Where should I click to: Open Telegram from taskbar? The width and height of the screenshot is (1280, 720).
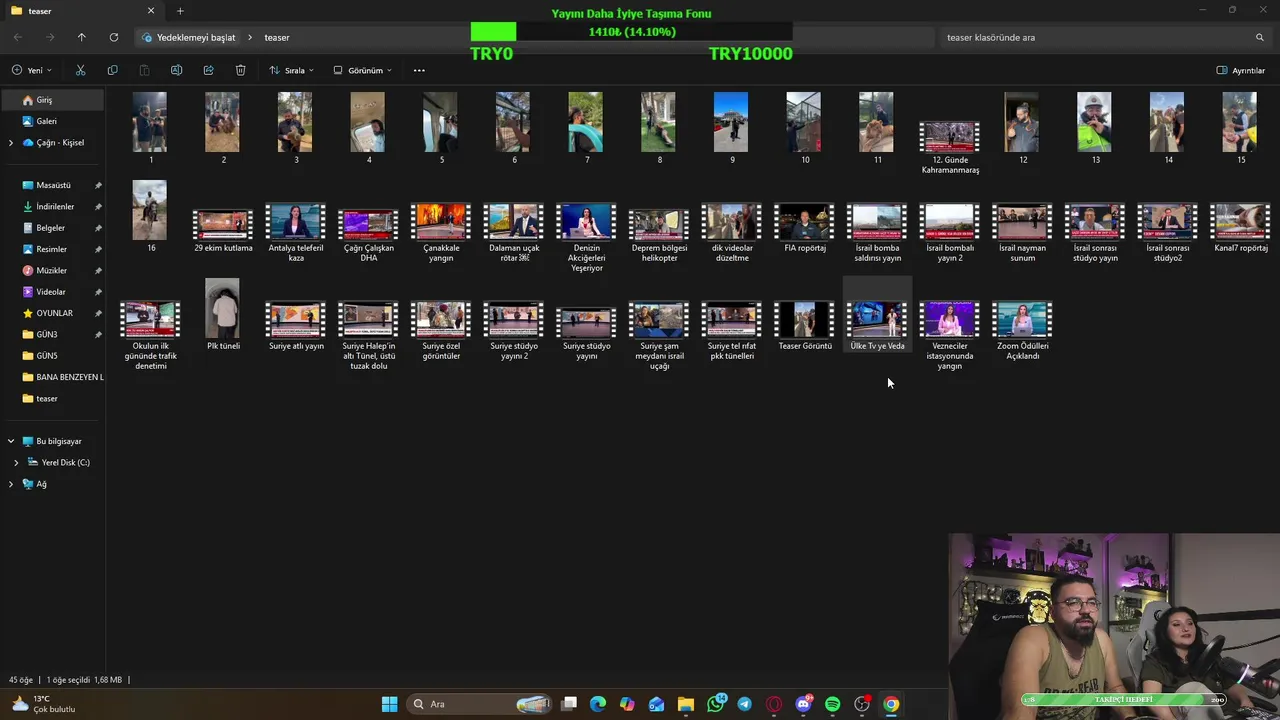pos(744,704)
